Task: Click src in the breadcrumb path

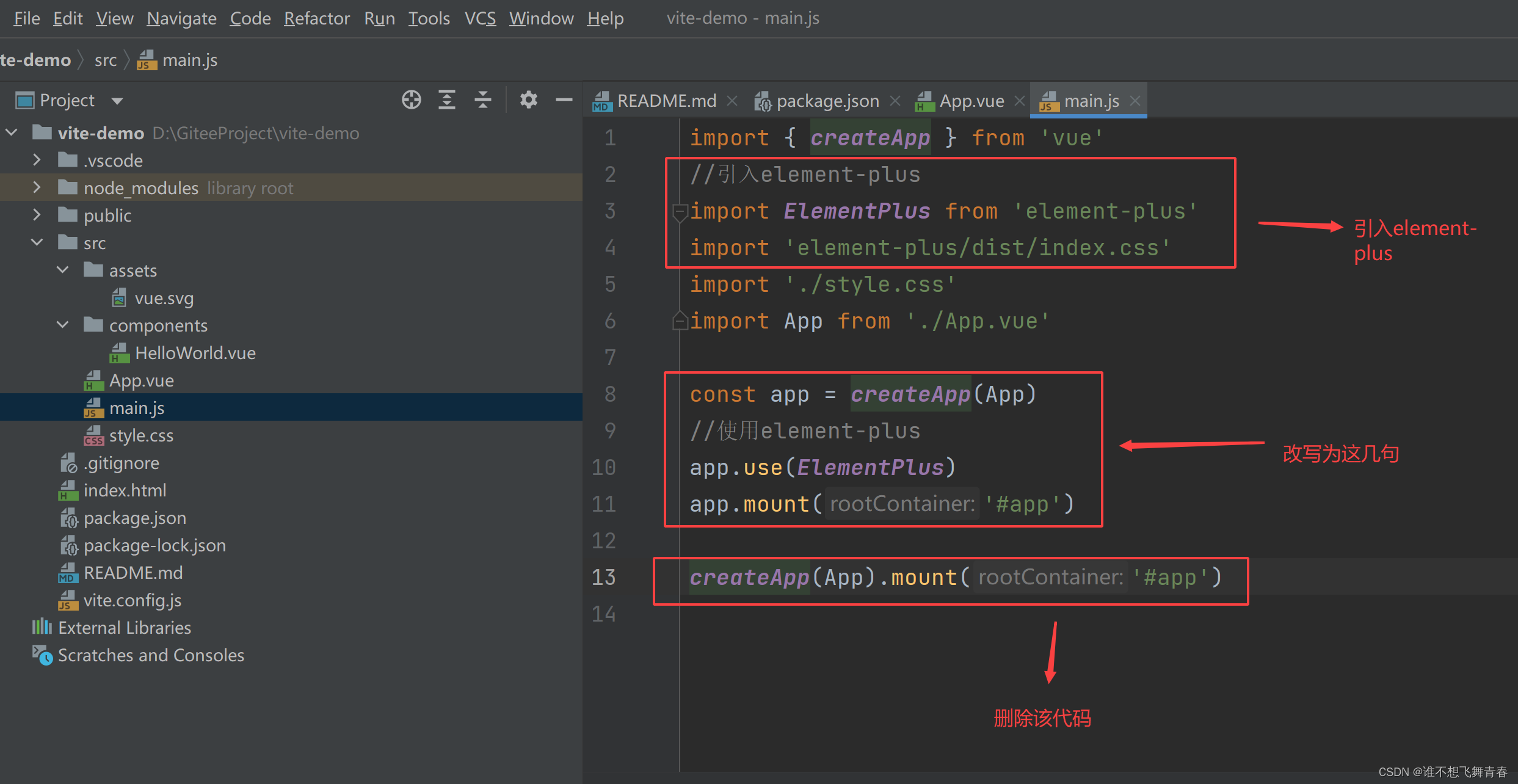Action: tap(106, 60)
